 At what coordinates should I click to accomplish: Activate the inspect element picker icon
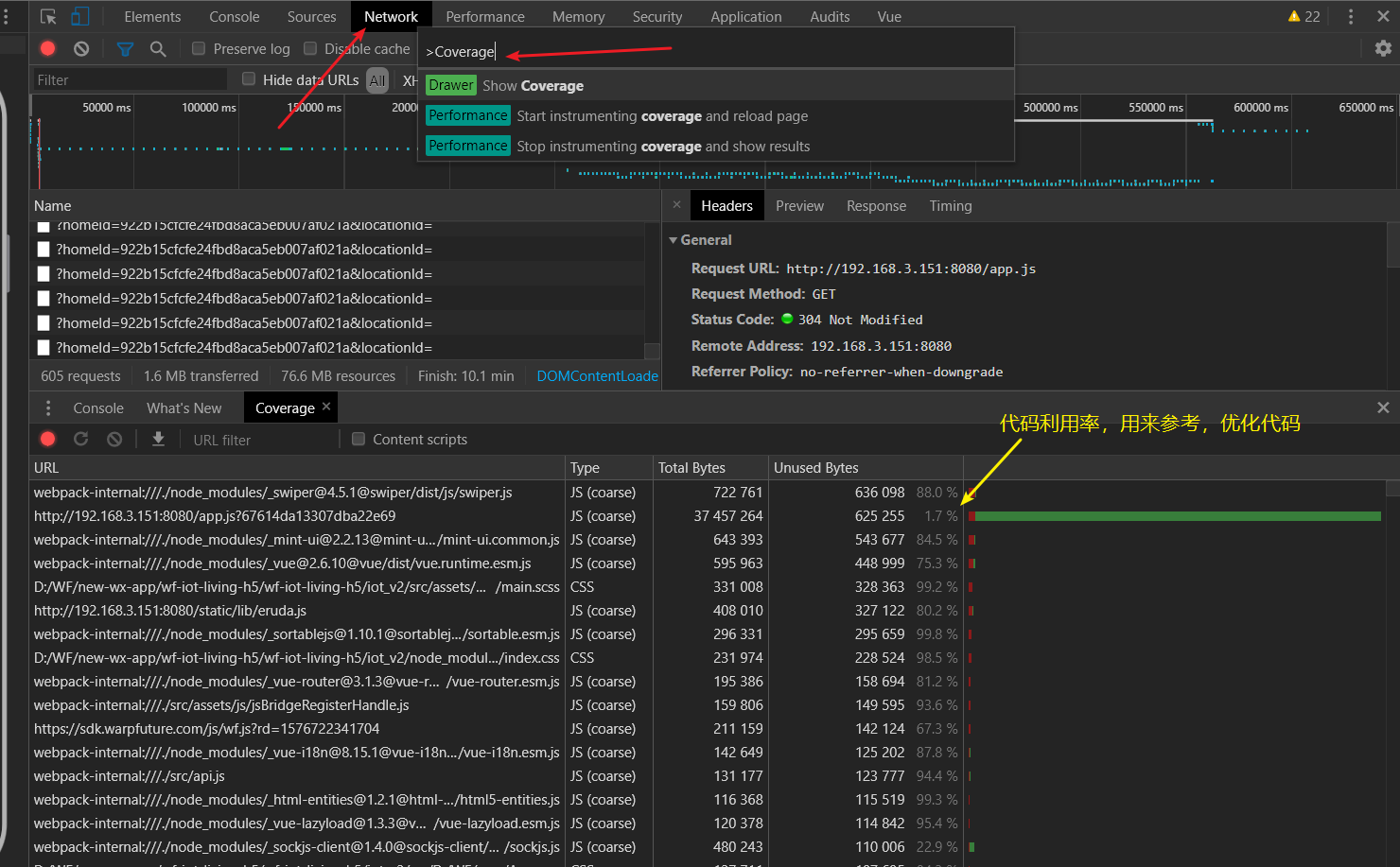48,17
